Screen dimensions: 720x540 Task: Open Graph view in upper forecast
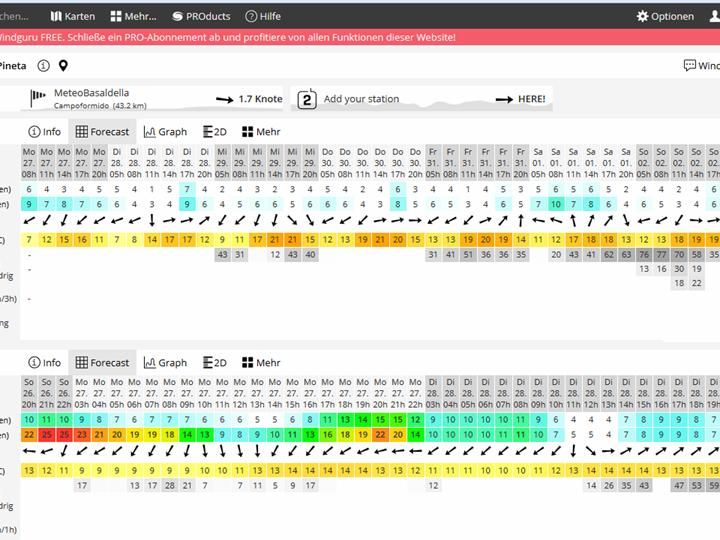[165, 131]
